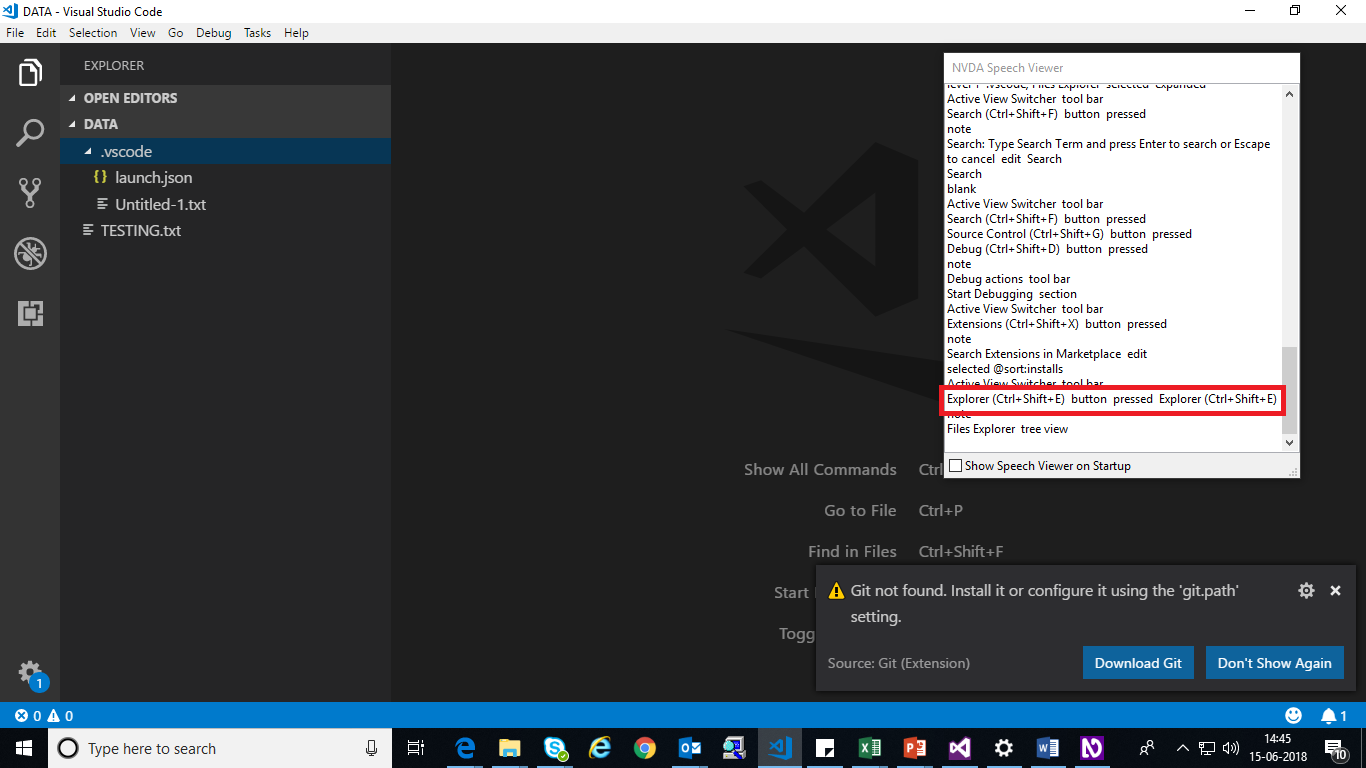The width and height of the screenshot is (1366, 768).
Task: Select 'Files Explorer tree view' line in Speech Viewer
Action: 1007,429
